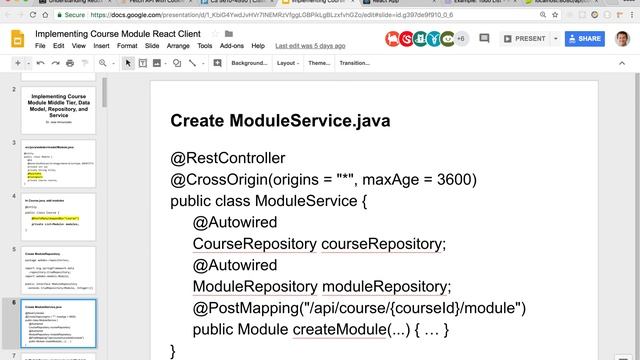Select slide 3 thumbnail
The width and height of the screenshot is (640, 360).
point(58,164)
